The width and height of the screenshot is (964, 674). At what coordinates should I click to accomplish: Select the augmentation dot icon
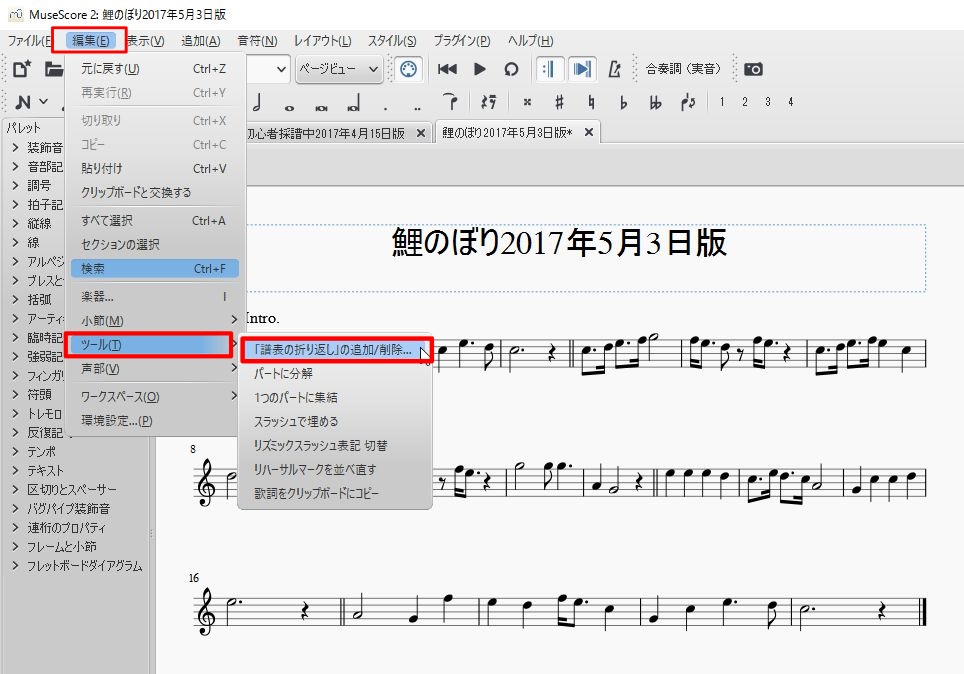click(x=385, y=102)
